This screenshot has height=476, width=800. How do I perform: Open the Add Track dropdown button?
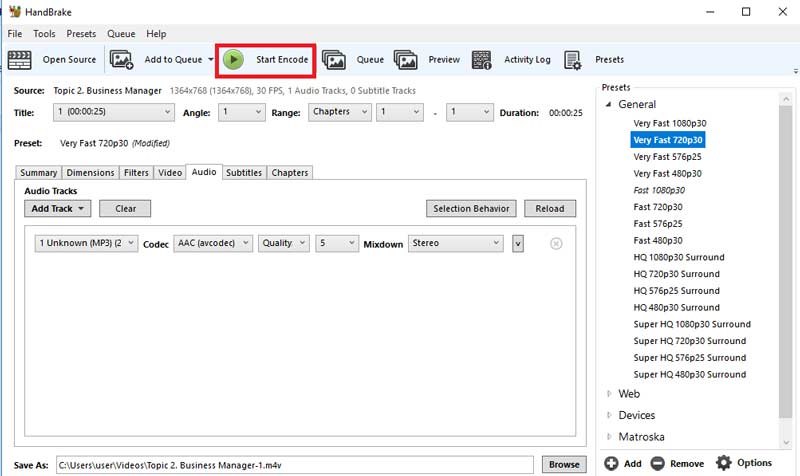tap(58, 209)
